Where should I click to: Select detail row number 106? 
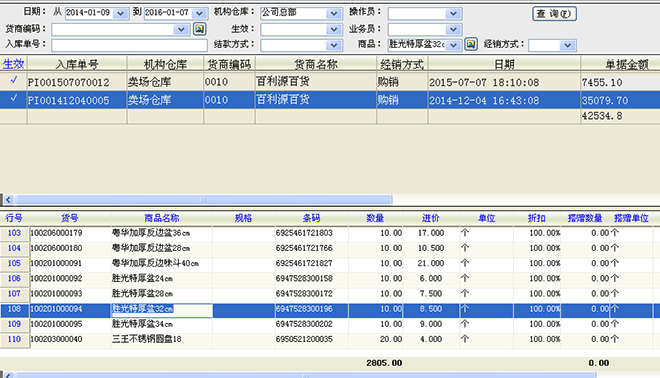[x=14, y=278]
